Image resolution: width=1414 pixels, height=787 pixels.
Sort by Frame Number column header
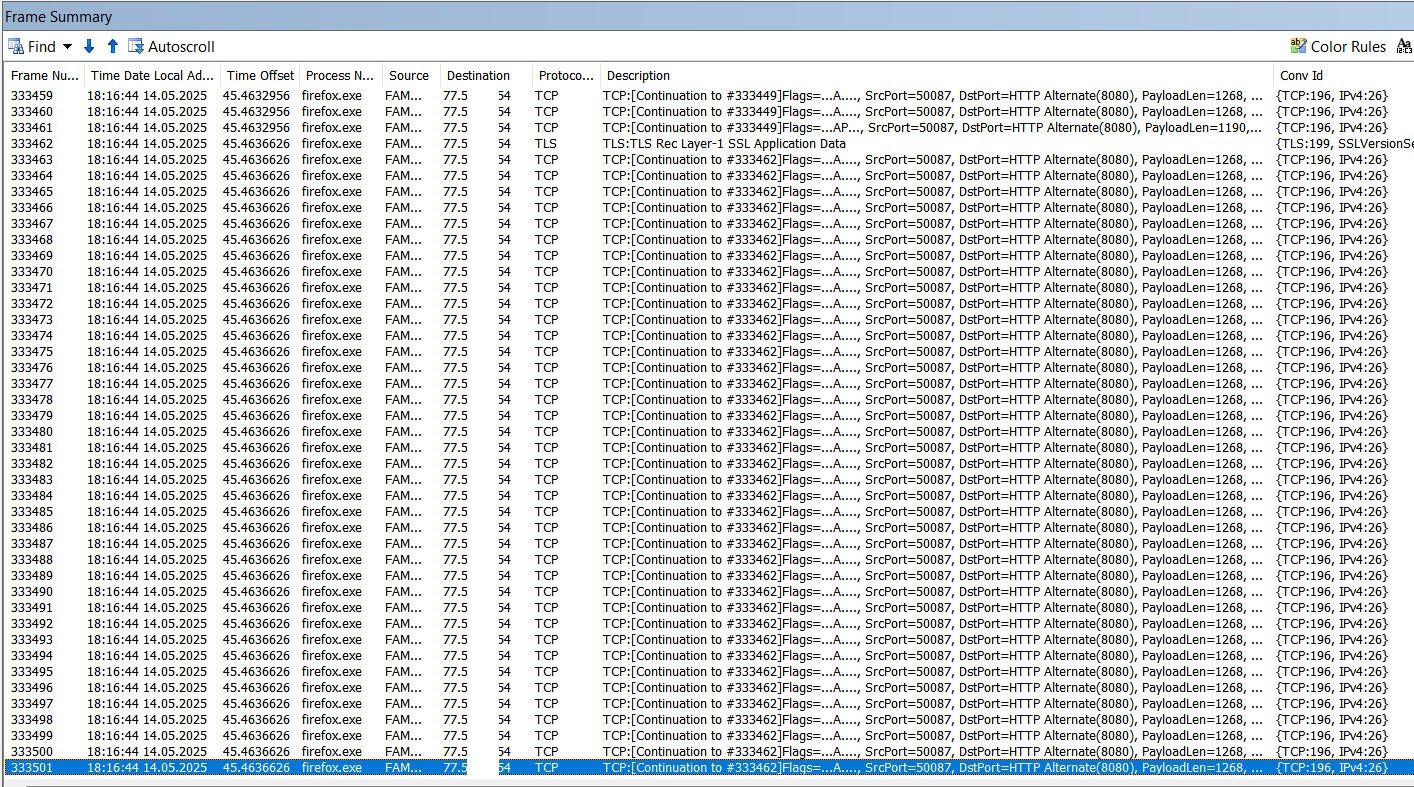click(x=44, y=75)
